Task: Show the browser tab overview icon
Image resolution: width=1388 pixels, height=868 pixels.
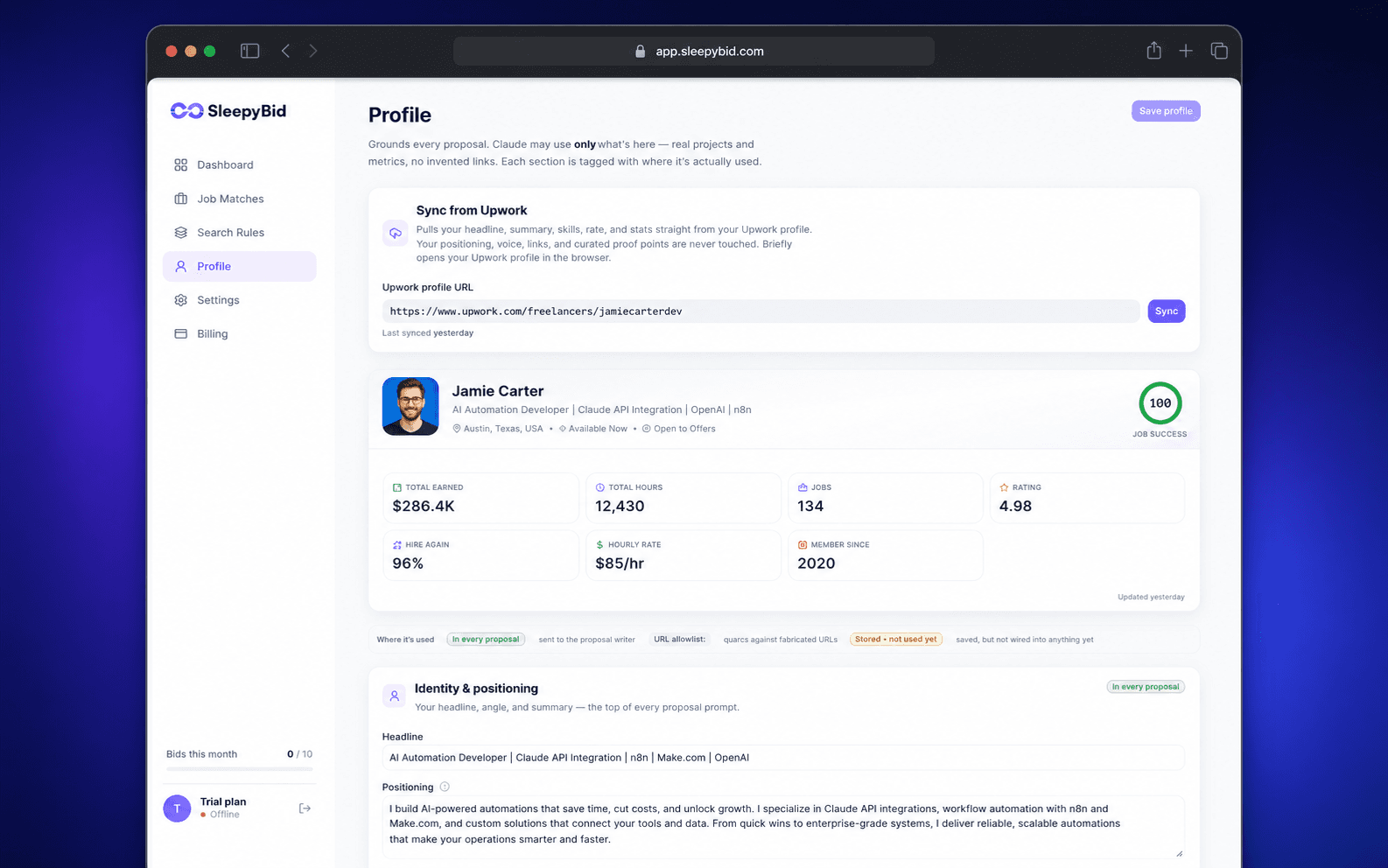Action: [x=1218, y=51]
